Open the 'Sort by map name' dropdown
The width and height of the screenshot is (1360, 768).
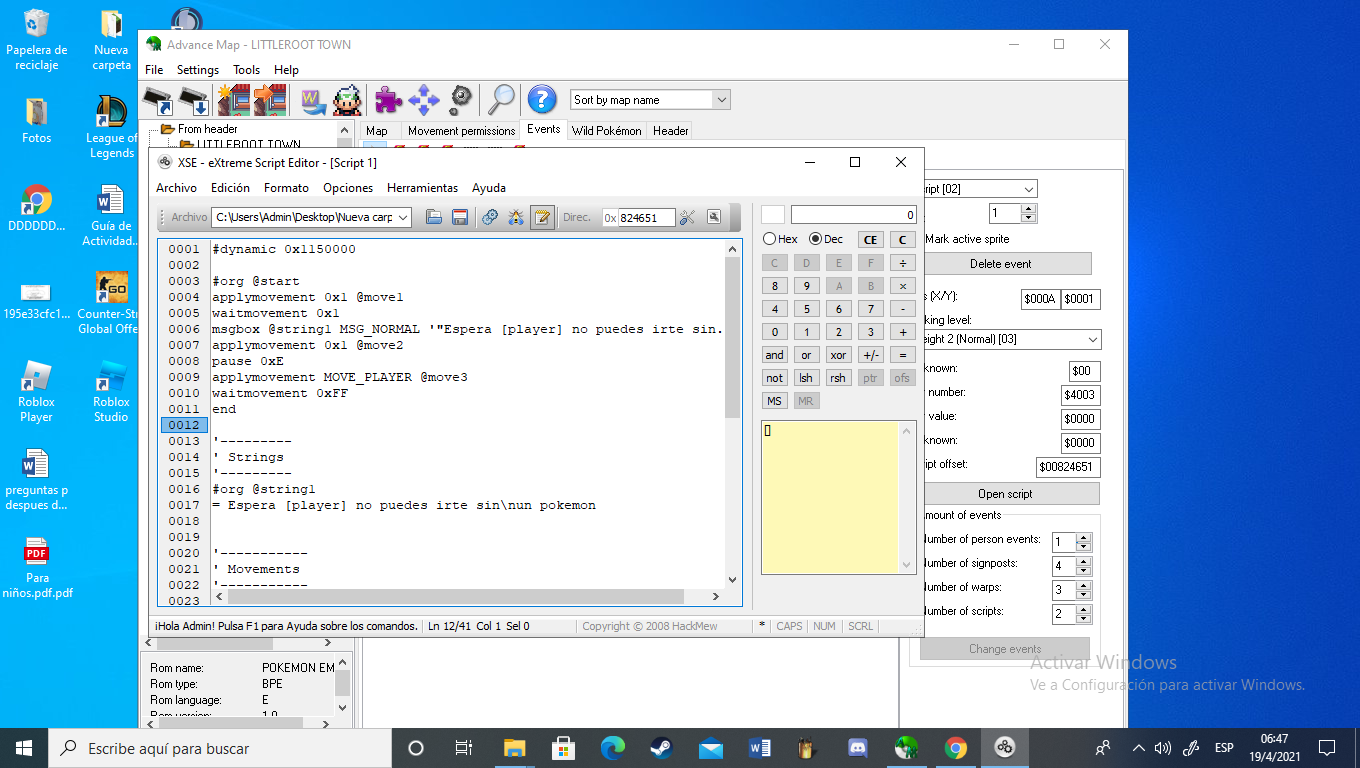(x=721, y=100)
